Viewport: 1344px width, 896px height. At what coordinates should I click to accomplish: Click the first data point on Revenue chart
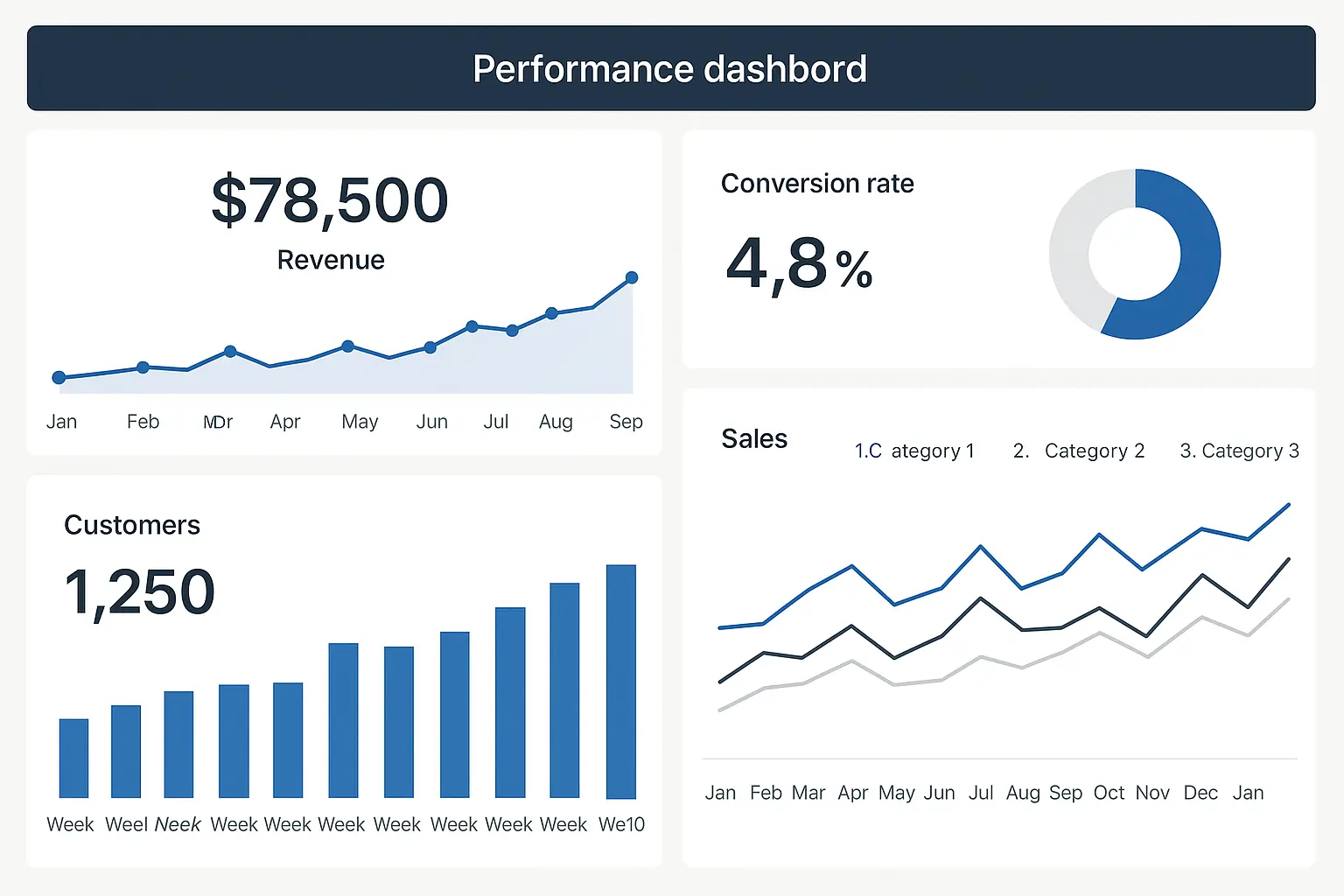pyautogui.click(x=59, y=378)
